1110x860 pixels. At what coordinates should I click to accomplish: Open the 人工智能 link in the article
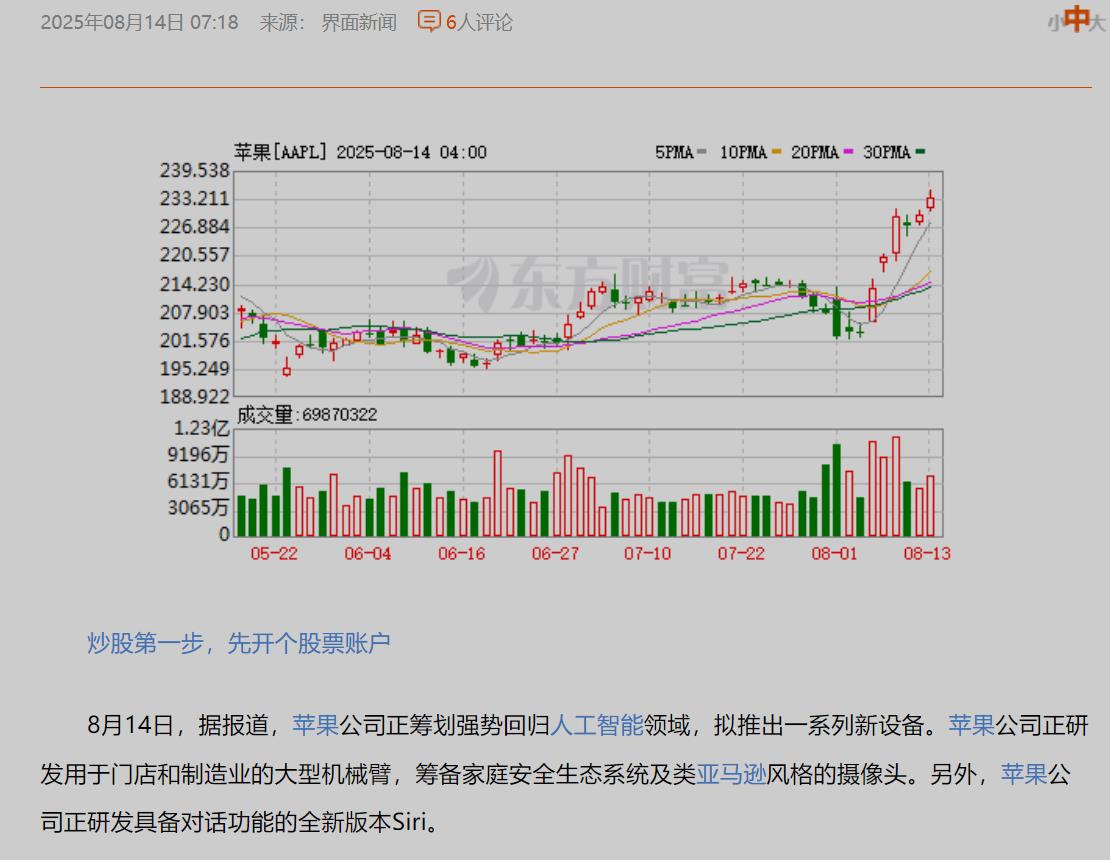pyautogui.click(x=597, y=725)
